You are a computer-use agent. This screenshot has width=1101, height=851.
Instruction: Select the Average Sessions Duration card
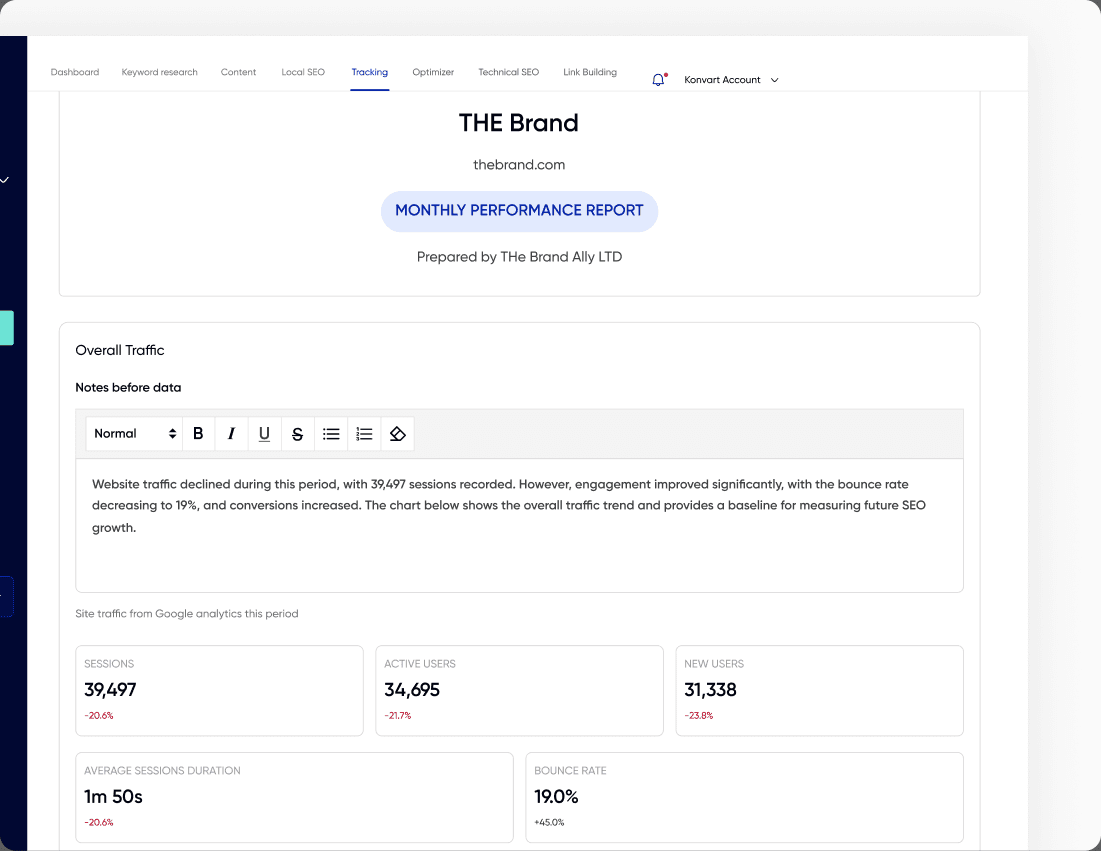click(294, 797)
